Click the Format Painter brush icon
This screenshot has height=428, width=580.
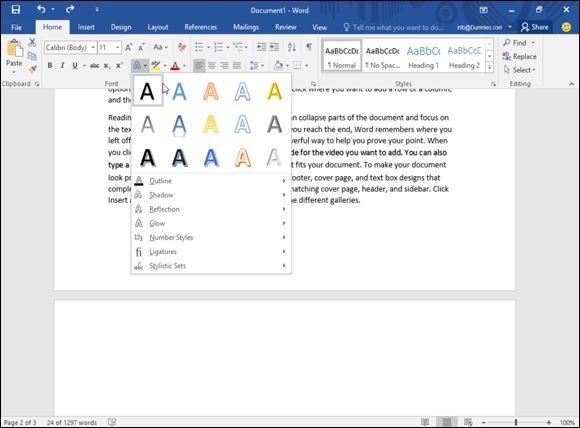tap(33, 69)
